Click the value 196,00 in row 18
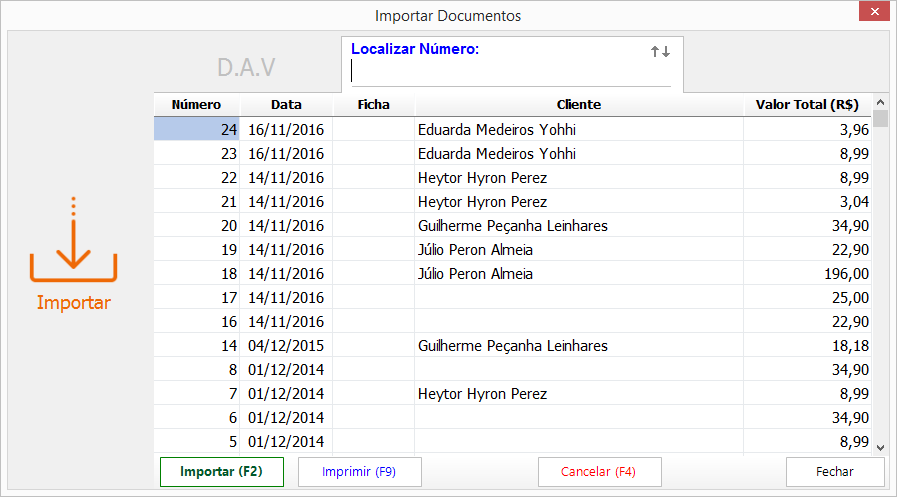Viewport: 897px width, 497px height. (x=846, y=274)
